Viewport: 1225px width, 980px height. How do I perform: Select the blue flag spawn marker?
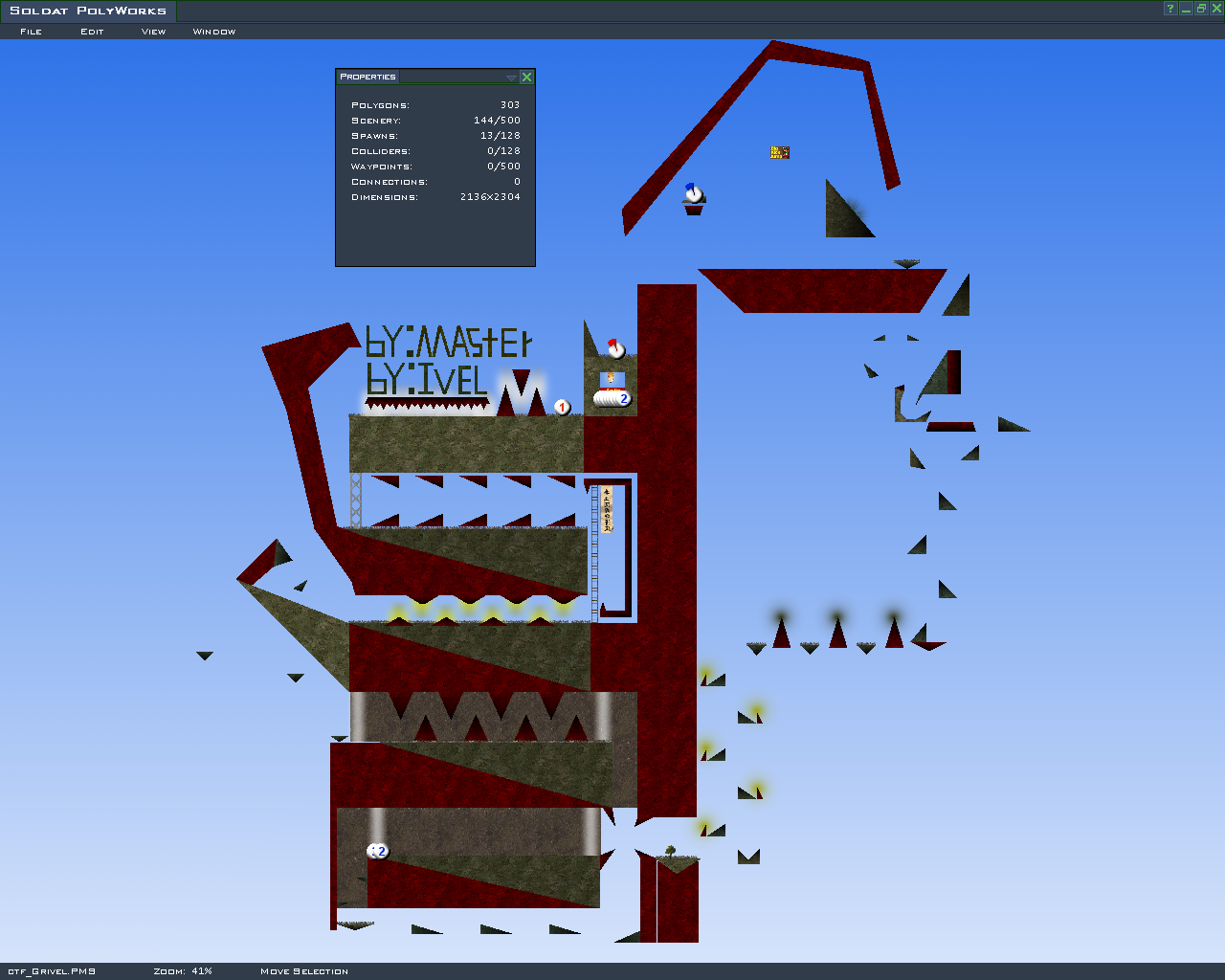693,193
